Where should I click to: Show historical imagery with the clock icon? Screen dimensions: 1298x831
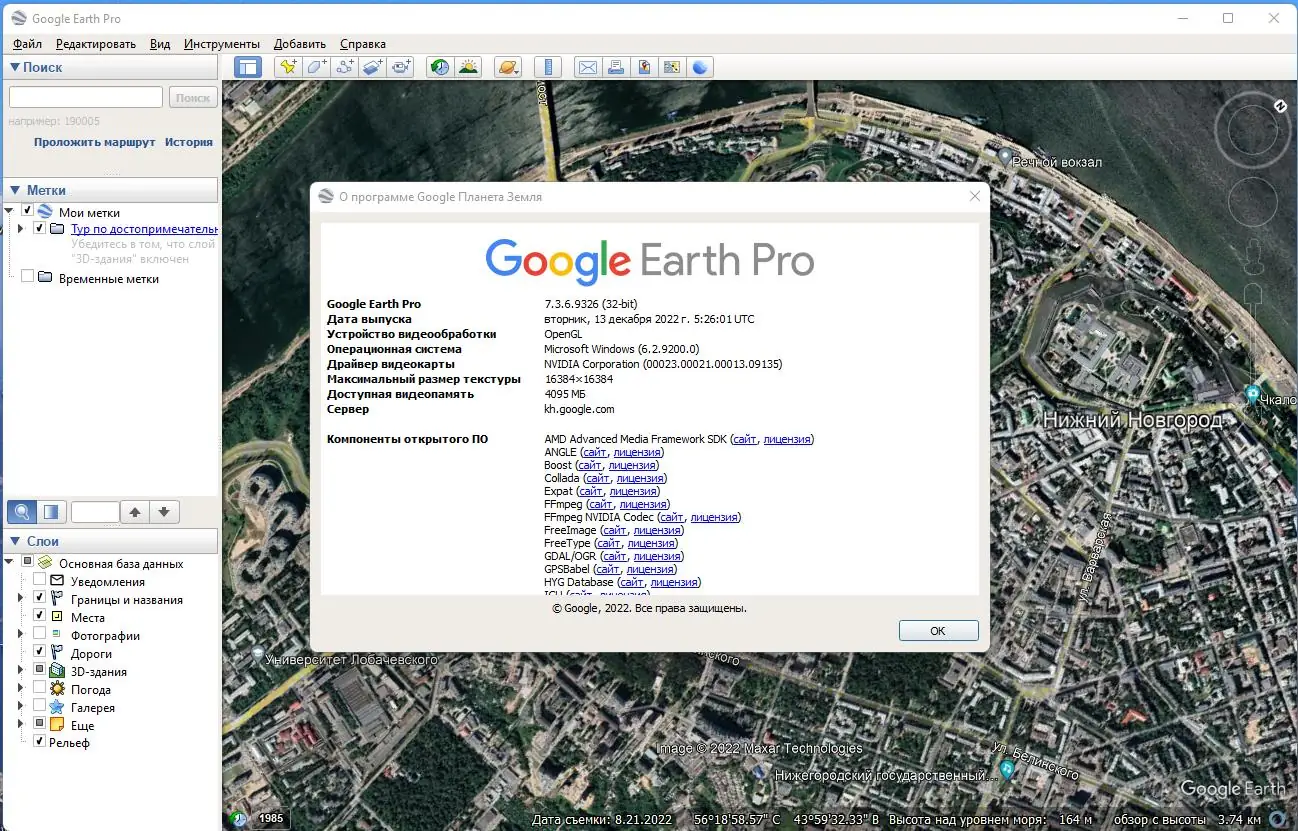[x=438, y=67]
